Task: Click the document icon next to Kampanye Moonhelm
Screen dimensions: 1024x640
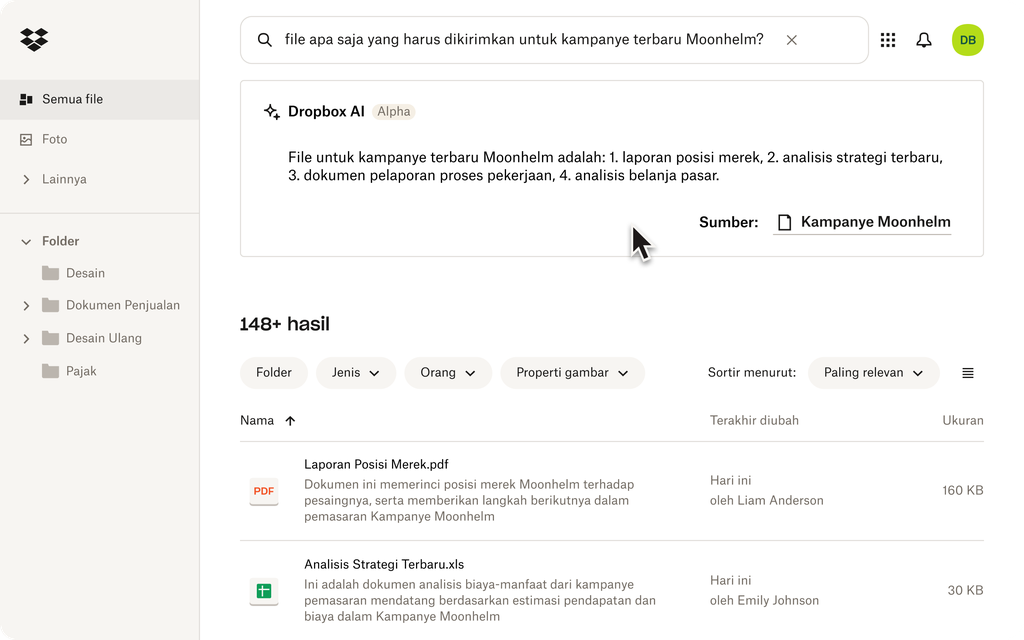Action: click(x=784, y=222)
